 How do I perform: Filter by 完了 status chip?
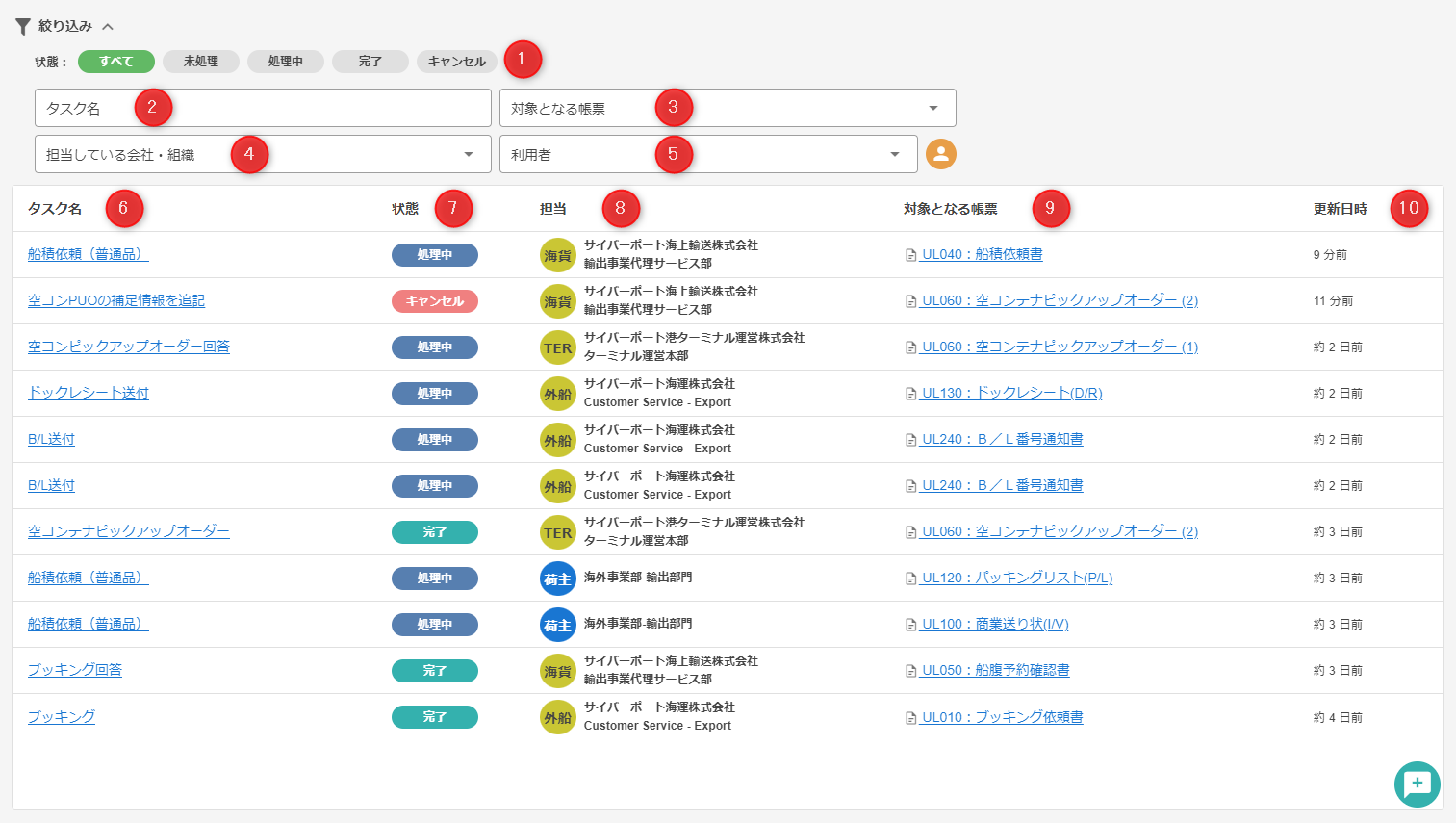[x=370, y=62]
